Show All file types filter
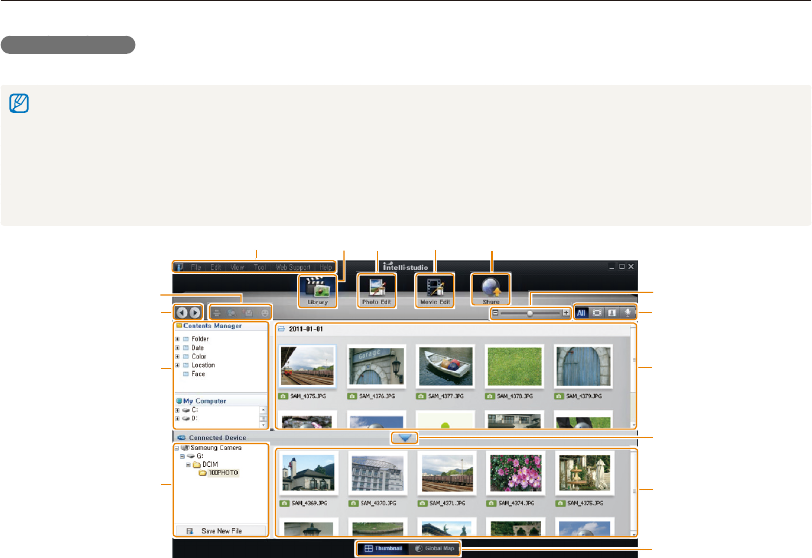812x558 pixels. coord(581,313)
